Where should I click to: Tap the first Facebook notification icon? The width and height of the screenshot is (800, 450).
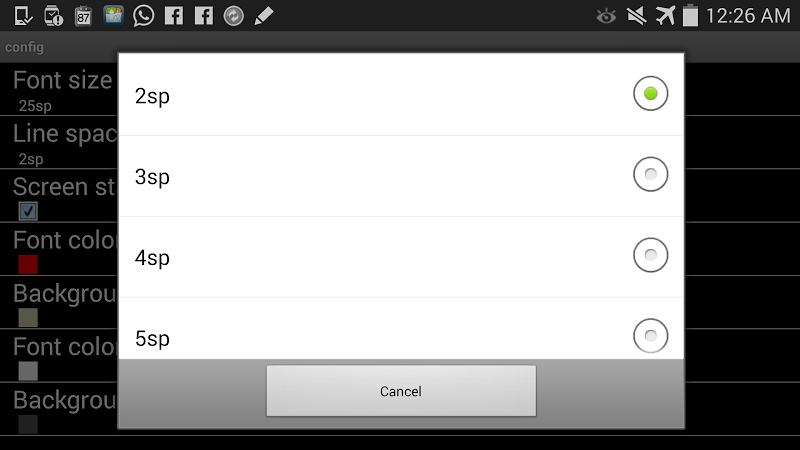[x=173, y=16]
